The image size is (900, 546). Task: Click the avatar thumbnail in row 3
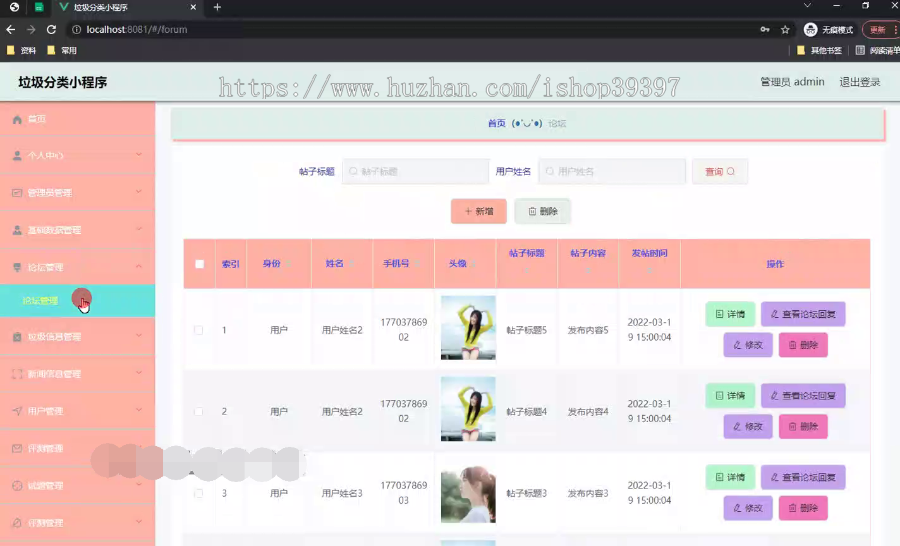coord(468,493)
